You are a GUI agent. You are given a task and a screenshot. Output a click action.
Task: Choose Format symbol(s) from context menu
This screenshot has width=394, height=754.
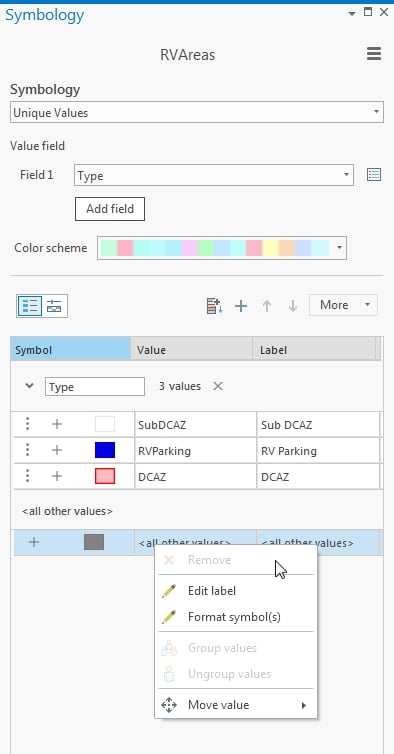pos(234,617)
